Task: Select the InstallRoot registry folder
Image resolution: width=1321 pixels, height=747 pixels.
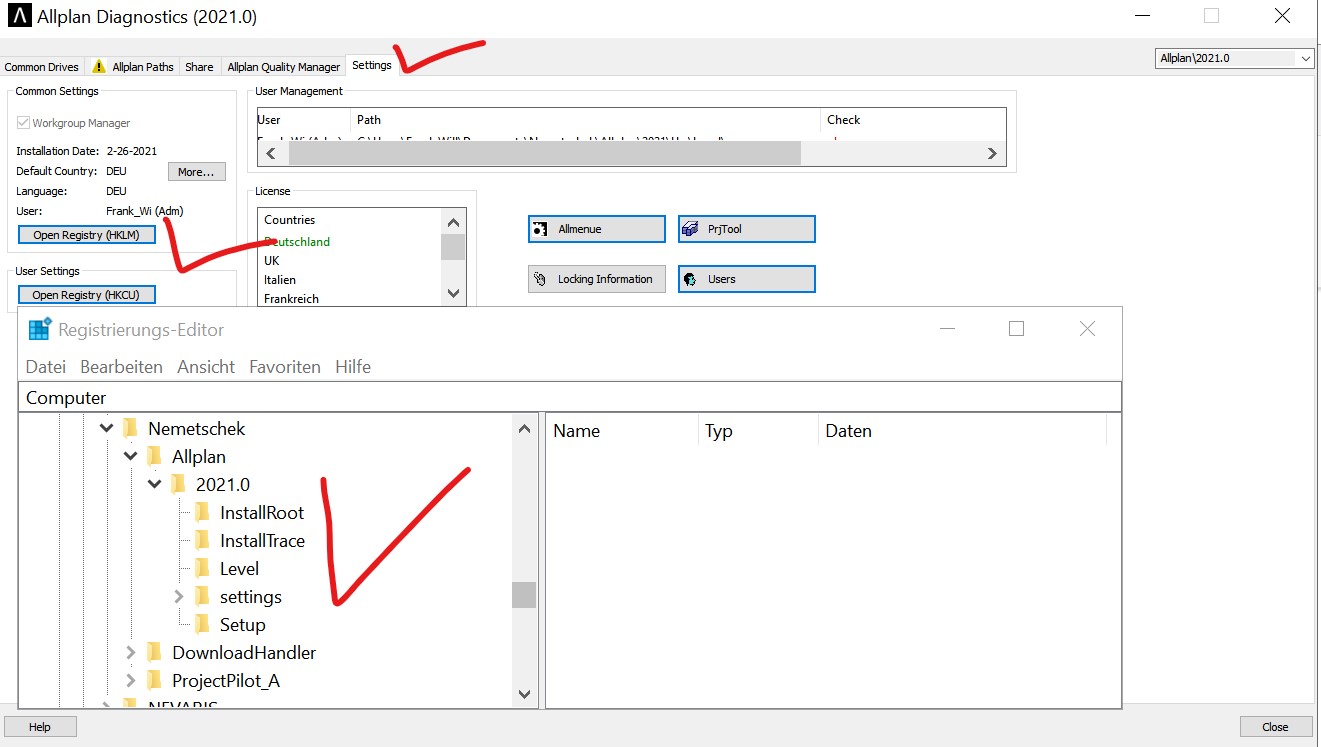Action: (261, 513)
